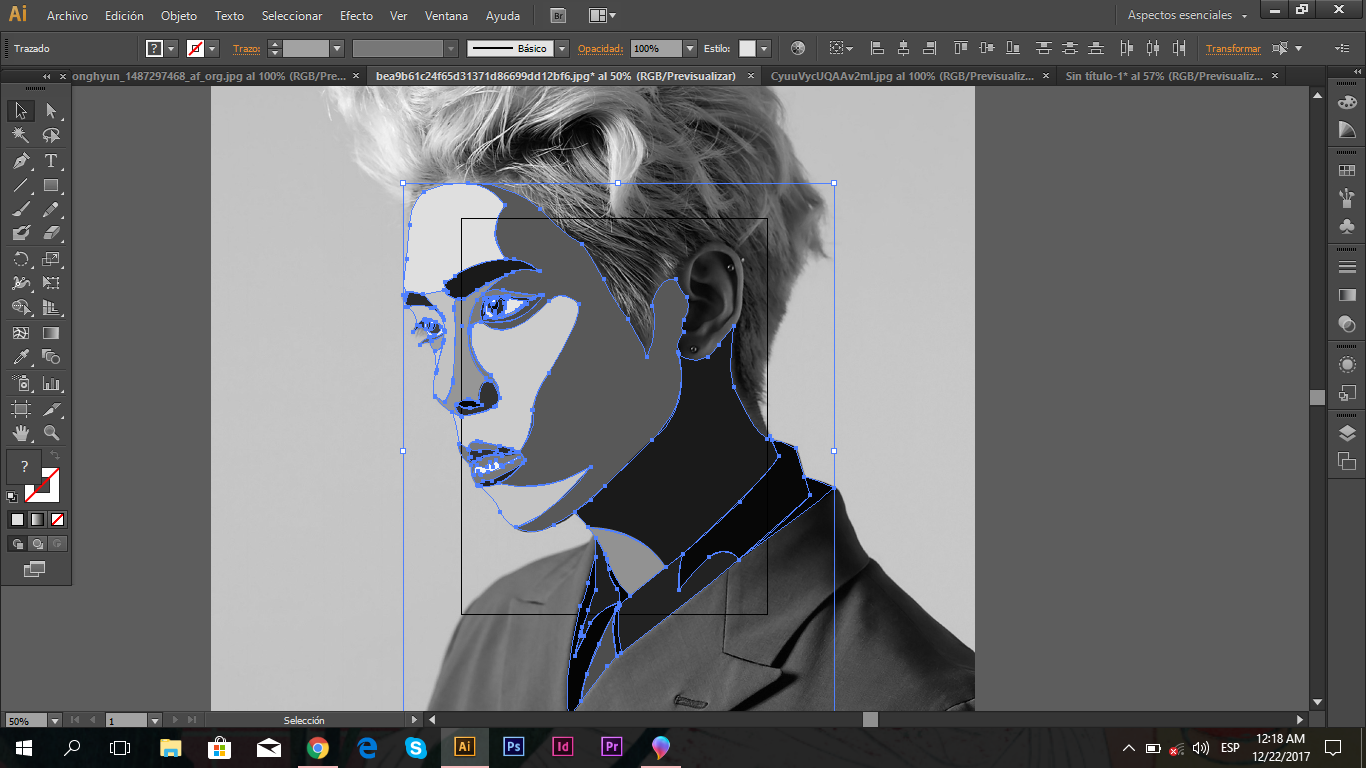Swap fill and stroke arrow
This screenshot has height=768, width=1366.
click(55, 456)
